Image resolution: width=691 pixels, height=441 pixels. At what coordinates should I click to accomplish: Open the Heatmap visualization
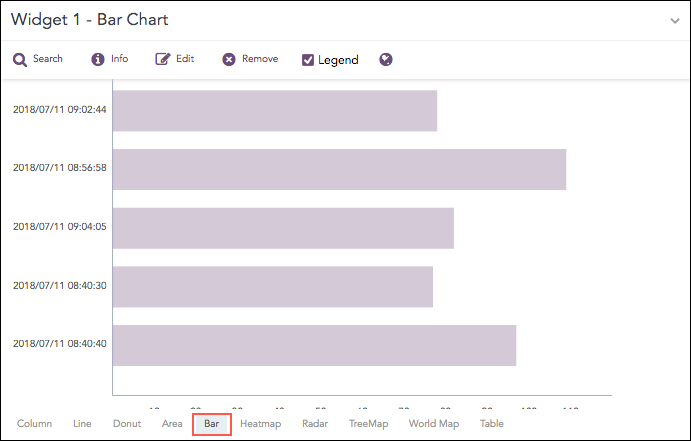[x=260, y=424]
